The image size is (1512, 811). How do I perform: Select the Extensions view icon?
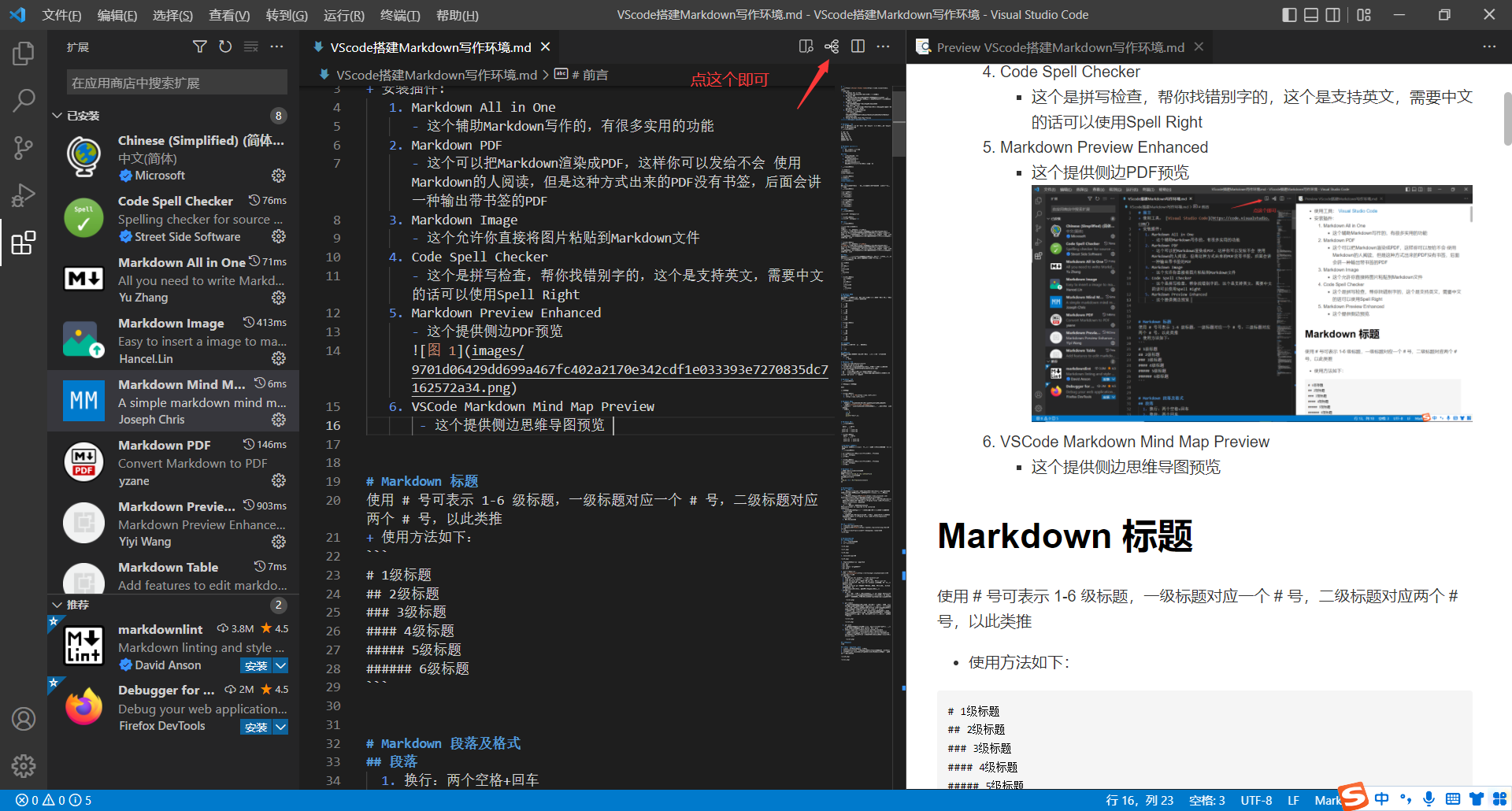24,243
